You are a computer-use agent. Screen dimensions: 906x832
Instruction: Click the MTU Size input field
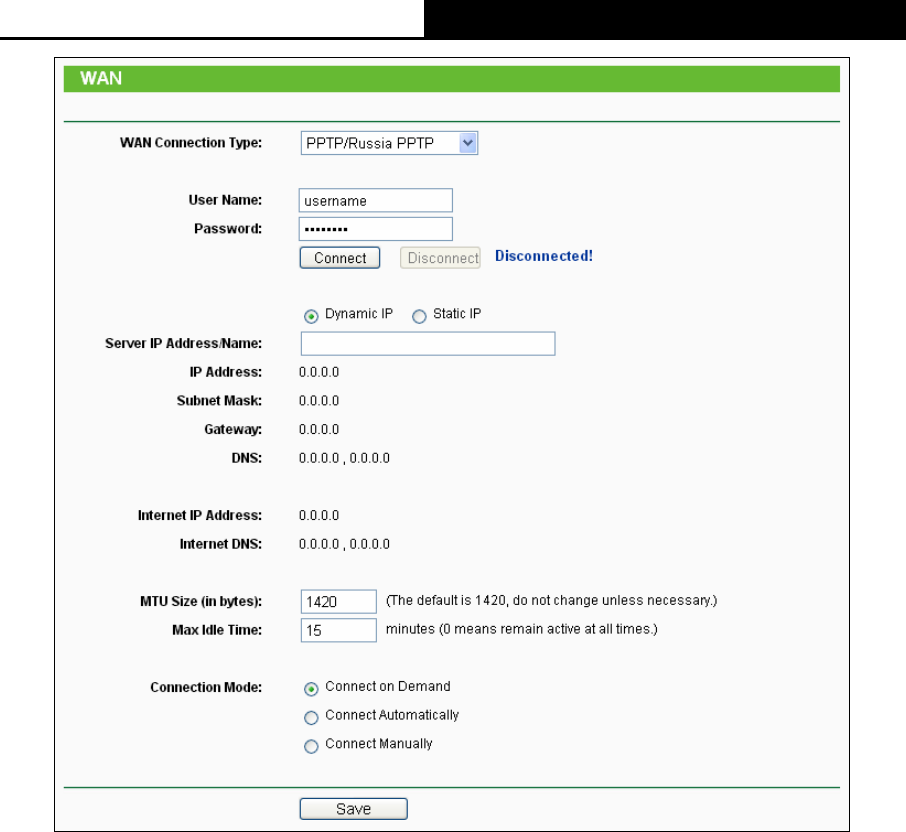[339, 601]
